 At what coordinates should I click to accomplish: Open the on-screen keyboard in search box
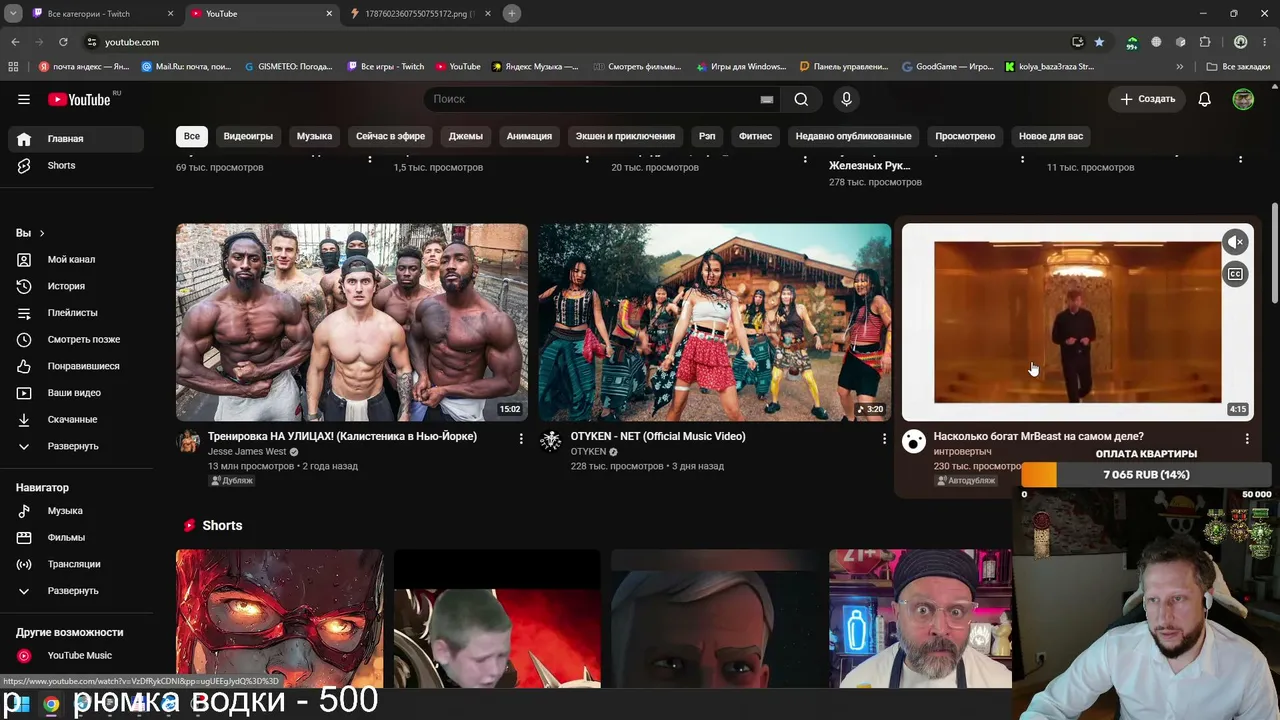767,99
